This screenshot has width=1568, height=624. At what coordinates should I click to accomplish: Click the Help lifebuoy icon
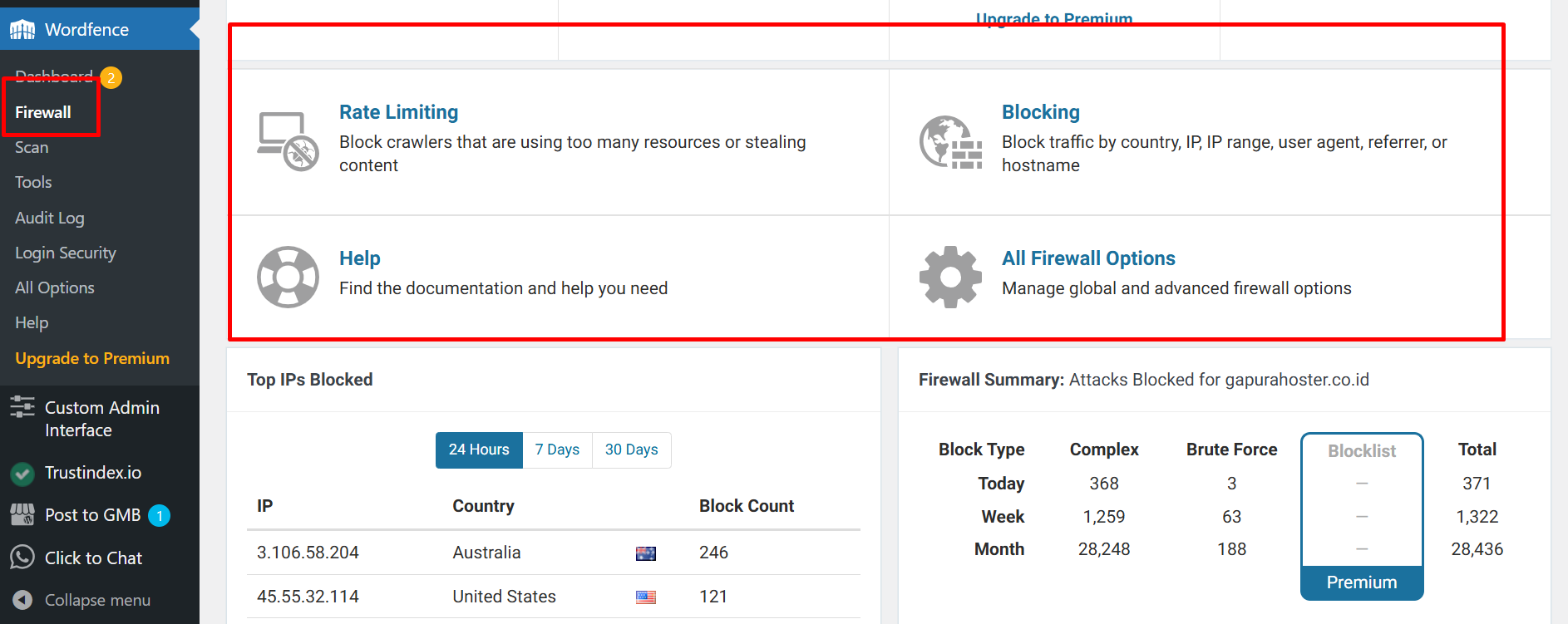(x=288, y=277)
